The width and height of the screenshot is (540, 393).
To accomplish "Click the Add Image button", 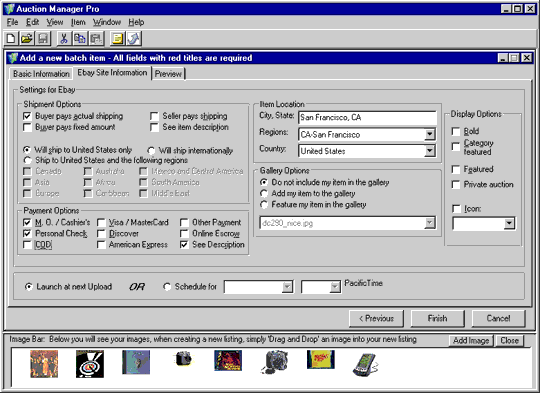I will click(x=471, y=341).
